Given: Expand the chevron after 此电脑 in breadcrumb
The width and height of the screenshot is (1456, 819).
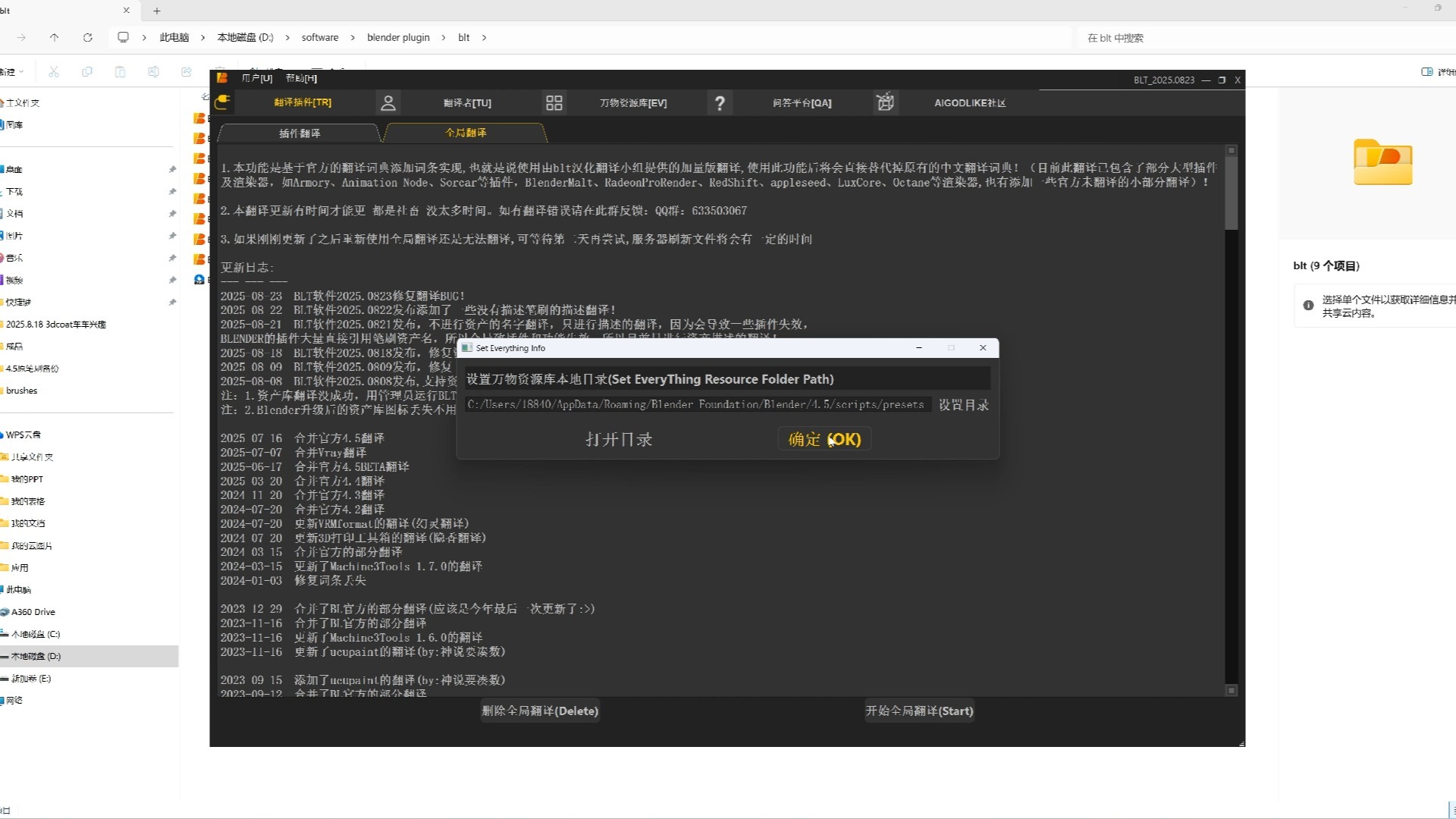Looking at the screenshot, I should click(x=202, y=37).
